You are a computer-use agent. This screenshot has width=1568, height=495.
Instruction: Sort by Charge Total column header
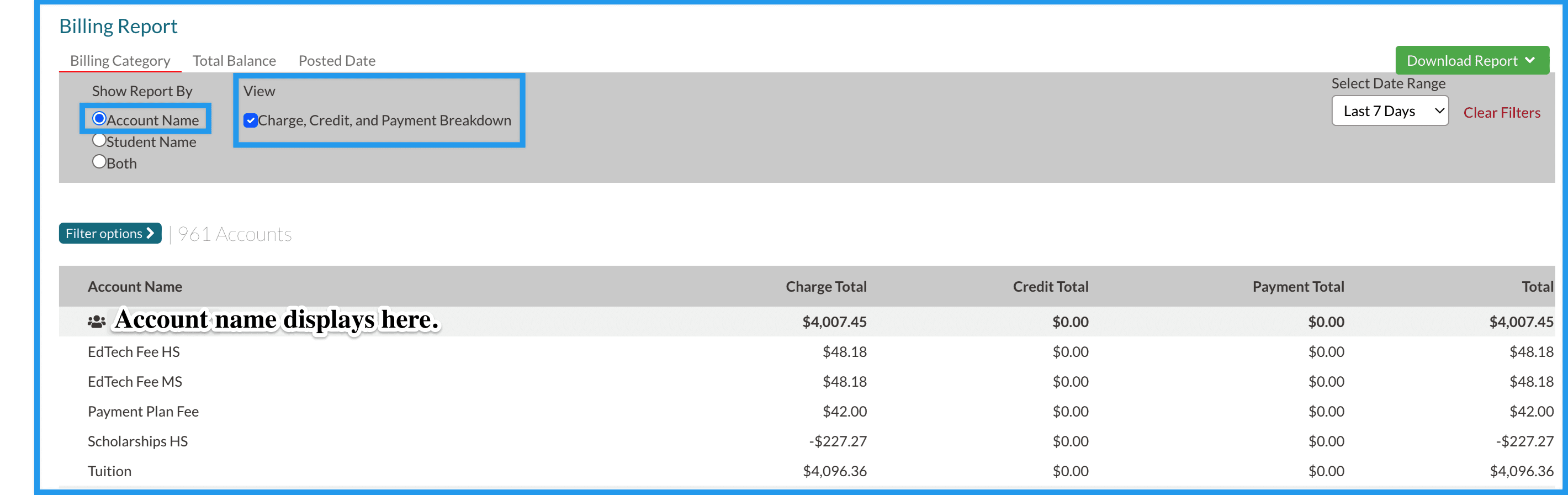pos(825,286)
